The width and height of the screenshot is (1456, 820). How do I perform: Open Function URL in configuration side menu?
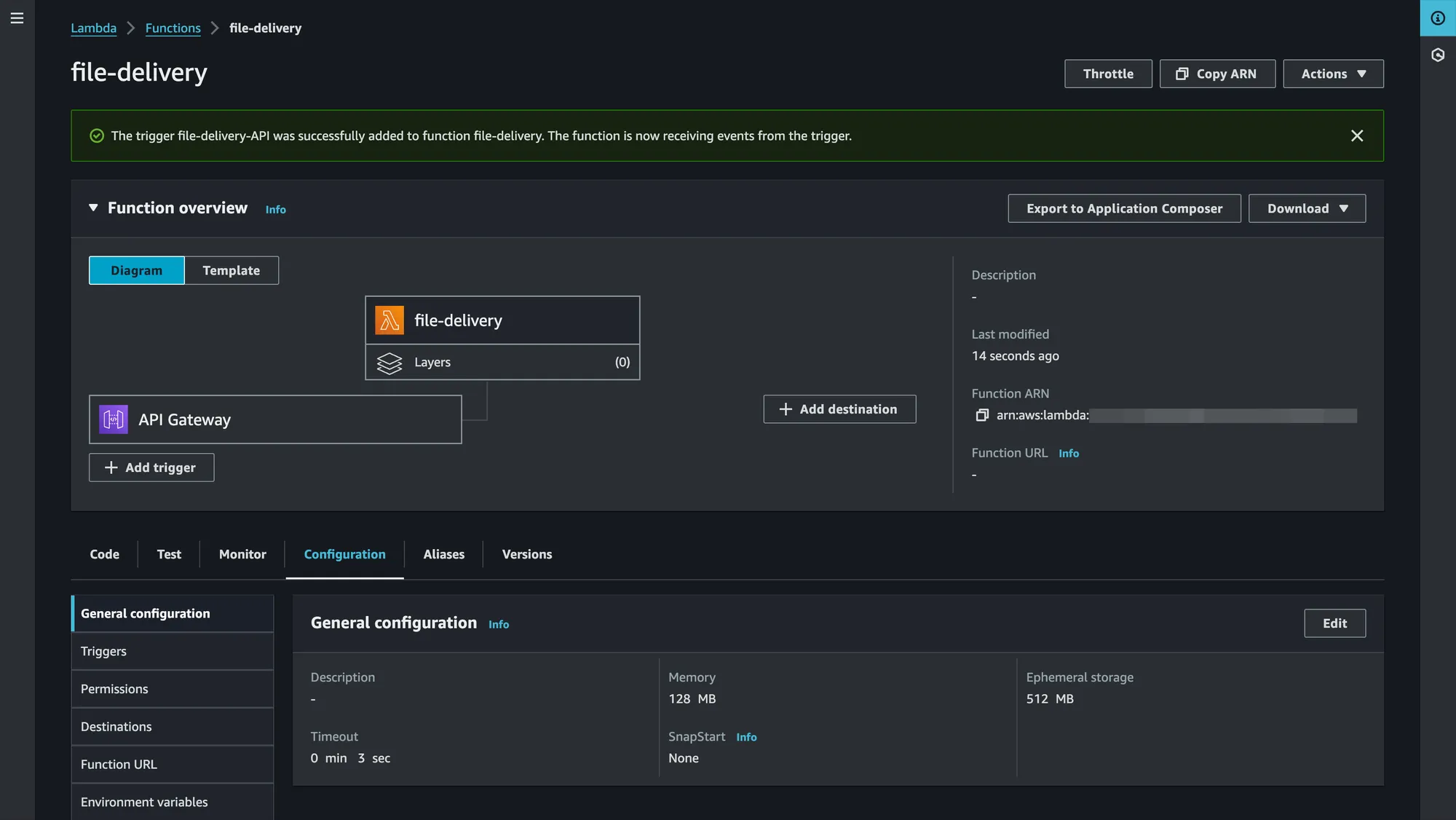click(x=173, y=765)
